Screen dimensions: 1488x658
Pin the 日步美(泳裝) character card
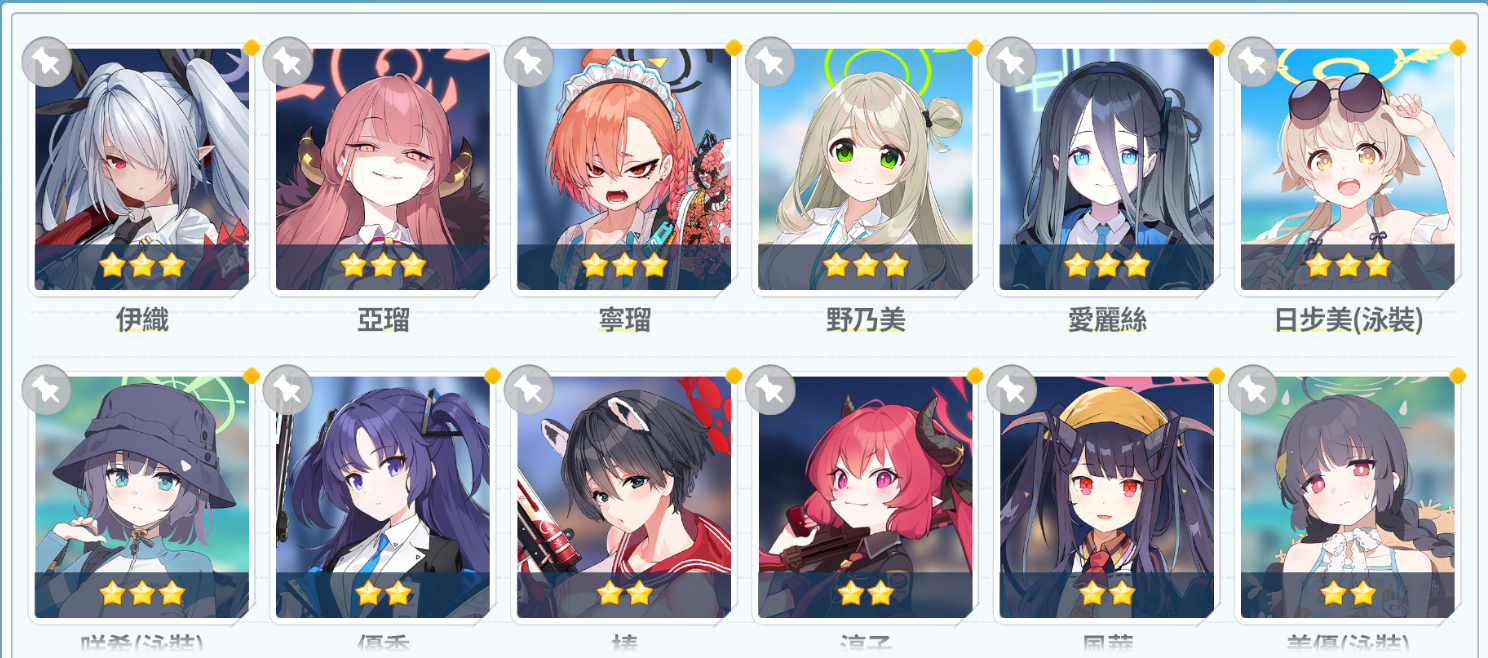pos(1251,62)
